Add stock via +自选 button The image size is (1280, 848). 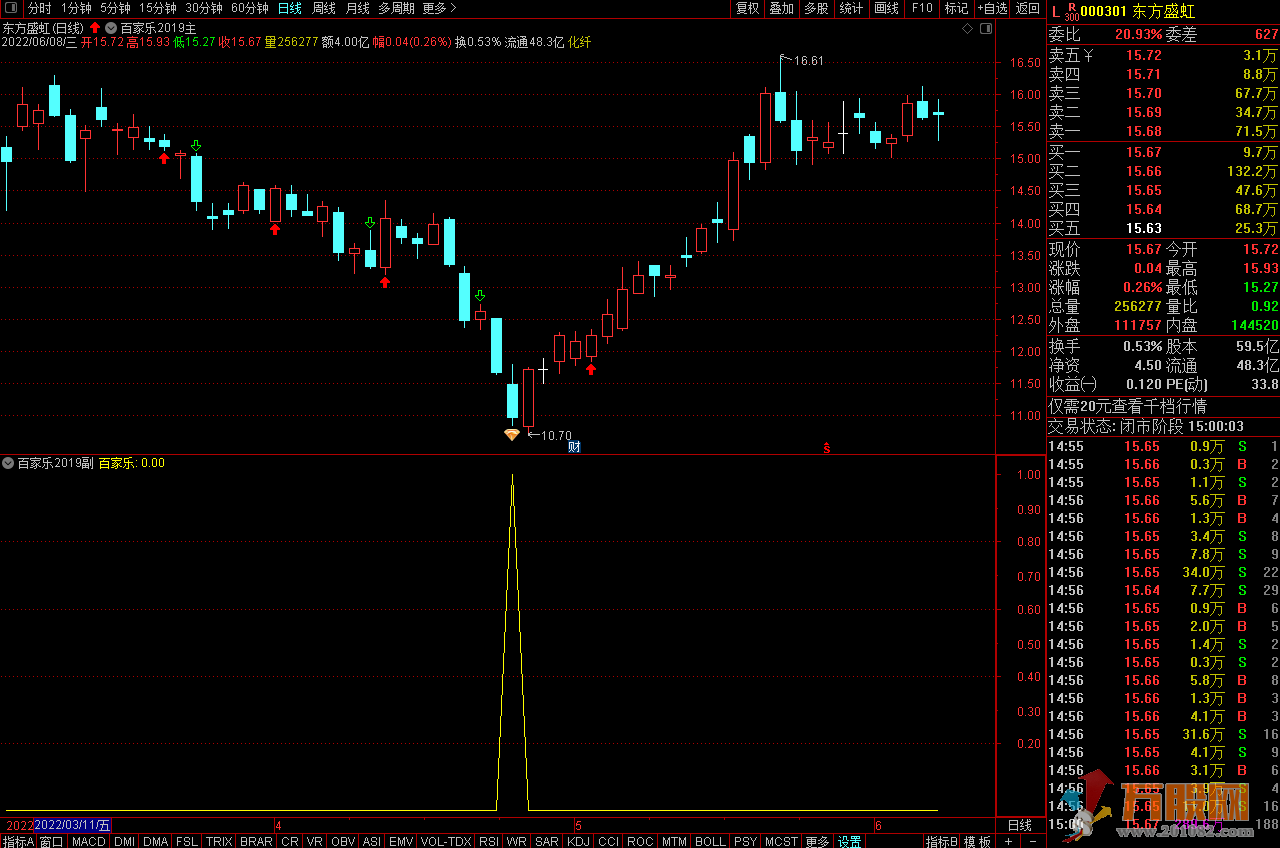click(x=991, y=8)
